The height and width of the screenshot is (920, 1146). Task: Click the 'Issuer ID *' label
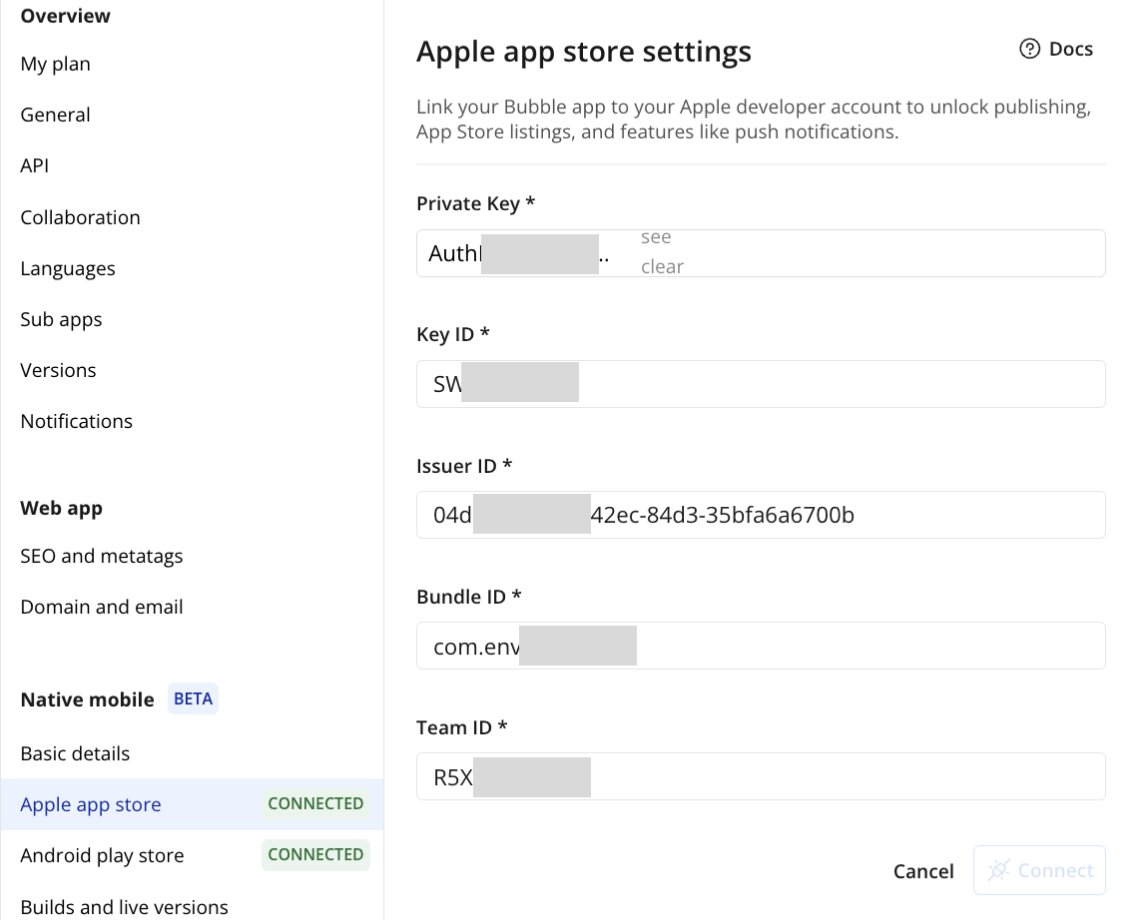coord(464,466)
